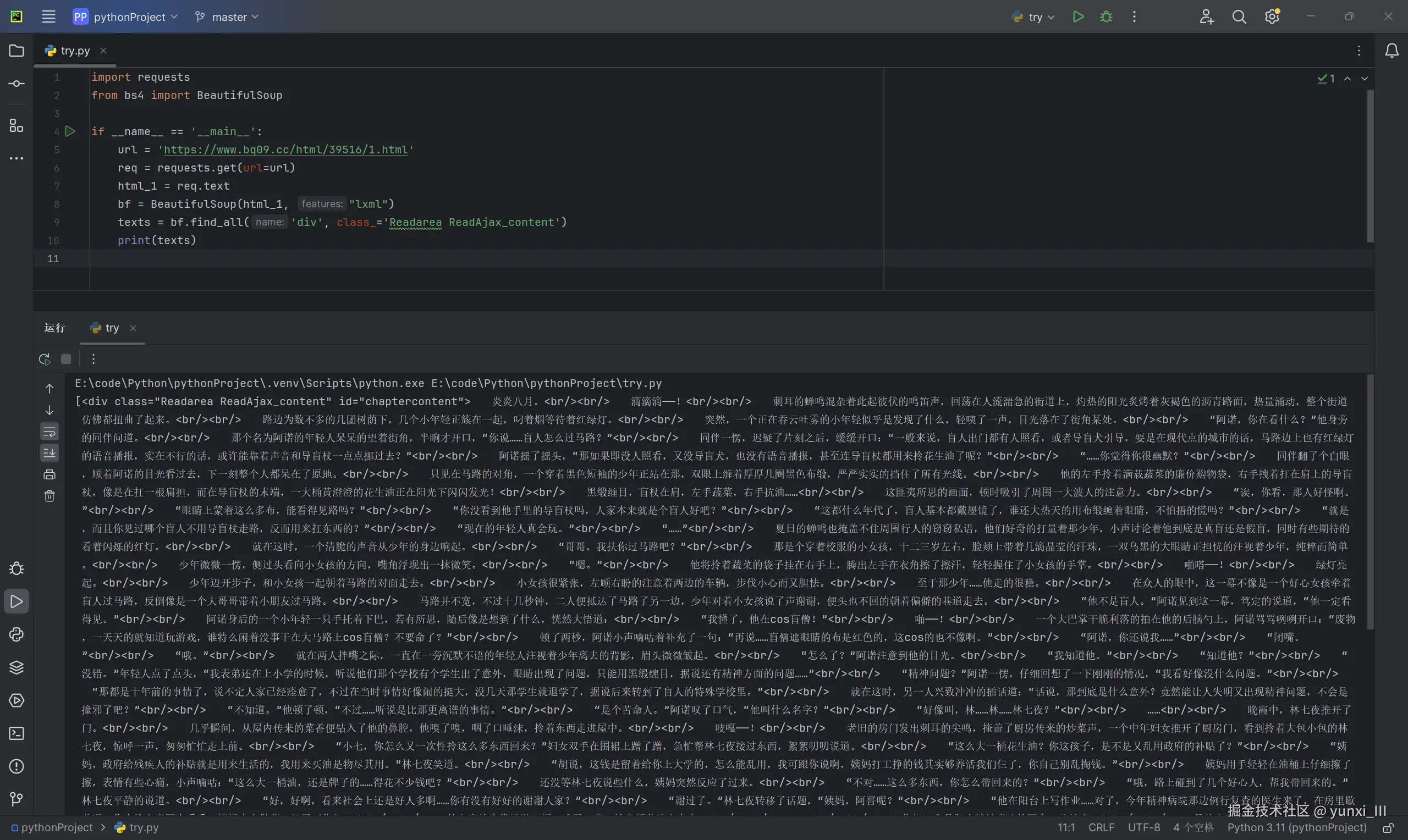Click Python 3.11 interpreter in status bar
The width and height of the screenshot is (1408, 840).
pyautogui.click(x=1296, y=827)
